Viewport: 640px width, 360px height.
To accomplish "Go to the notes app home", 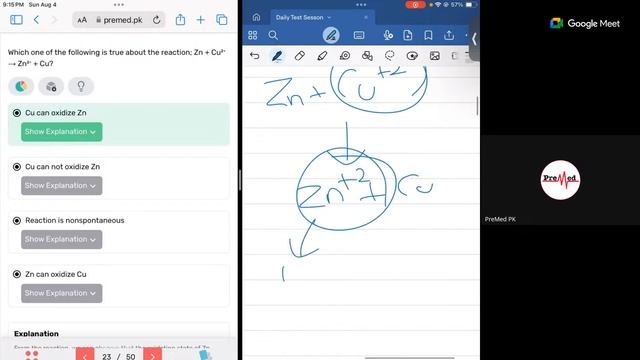I will coord(256,17).
